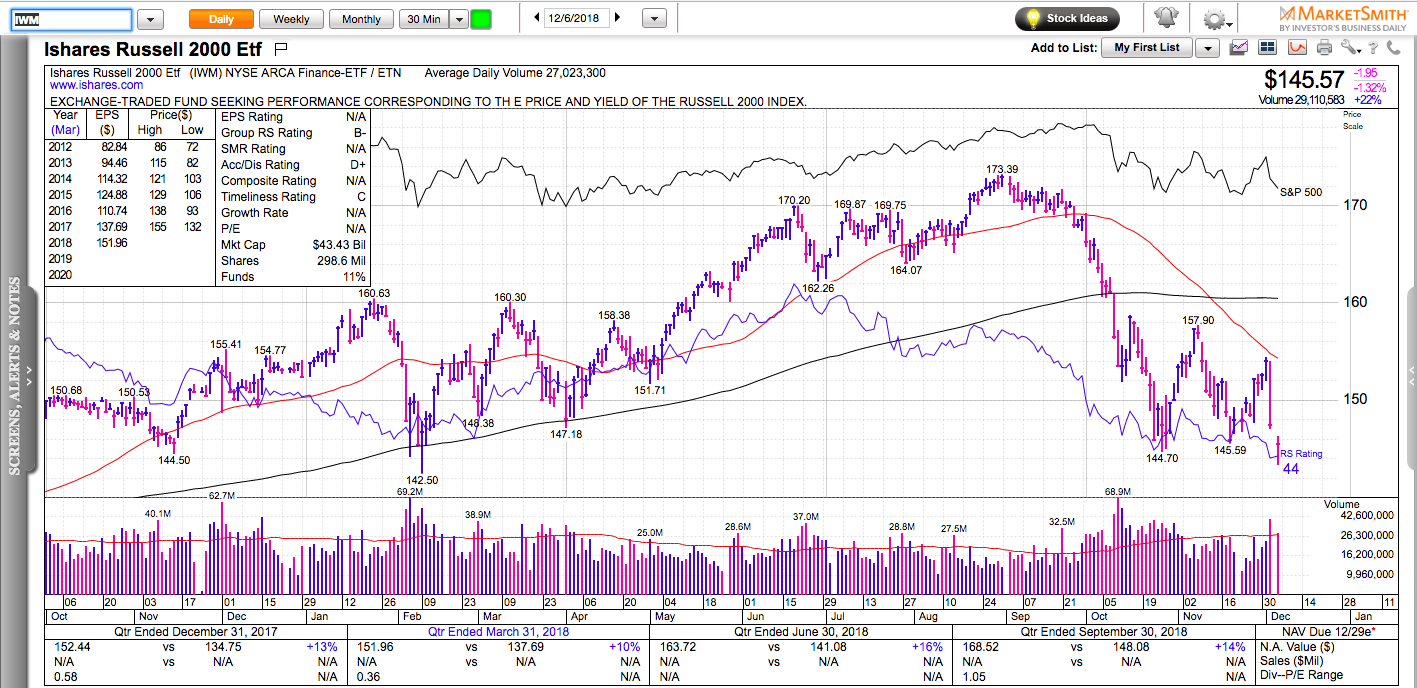Select the 30 Min intraday chart
This screenshot has height=688, width=1417.
424,19
